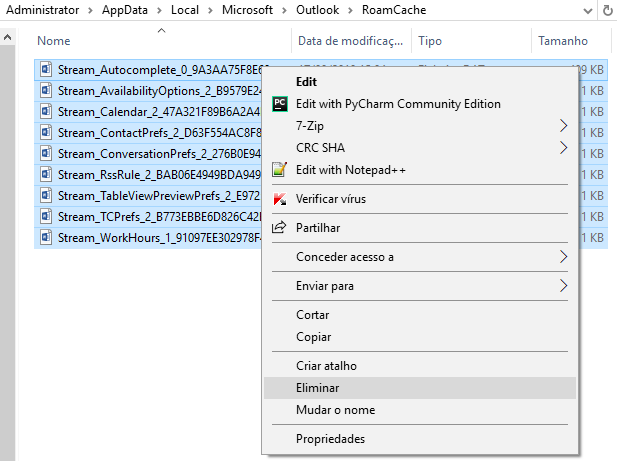Screen dimensions: 617x461
Task: Select the Stream_AvailabilityOptions_2 file name
Action: [159, 91]
